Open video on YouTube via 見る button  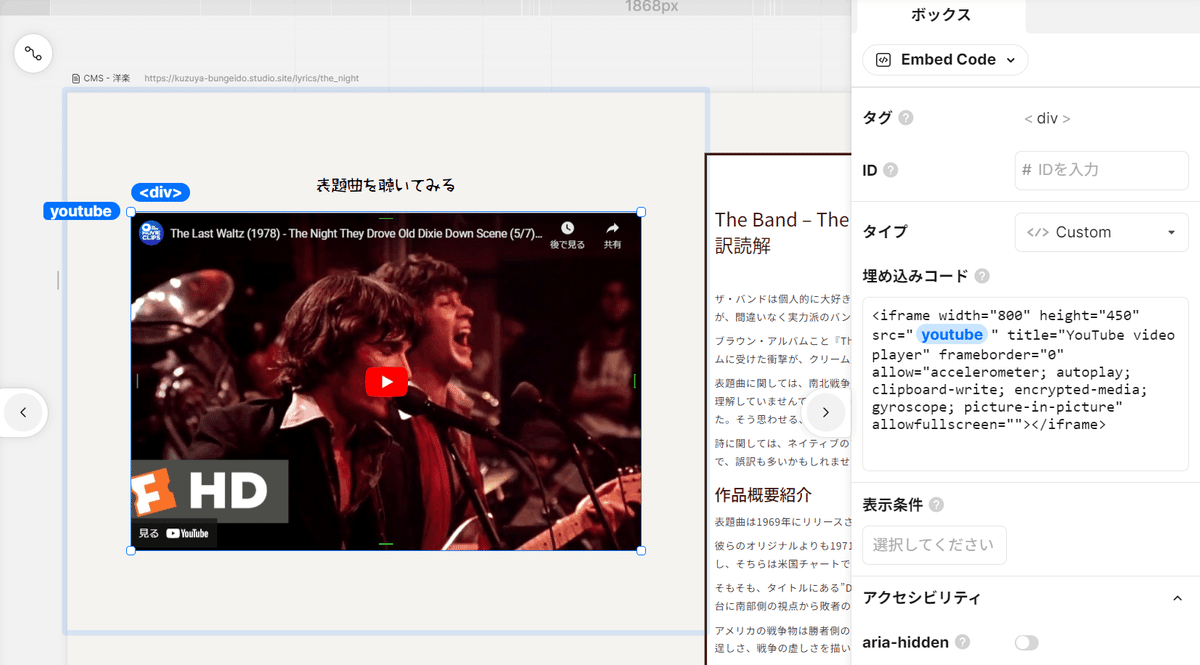(174, 533)
